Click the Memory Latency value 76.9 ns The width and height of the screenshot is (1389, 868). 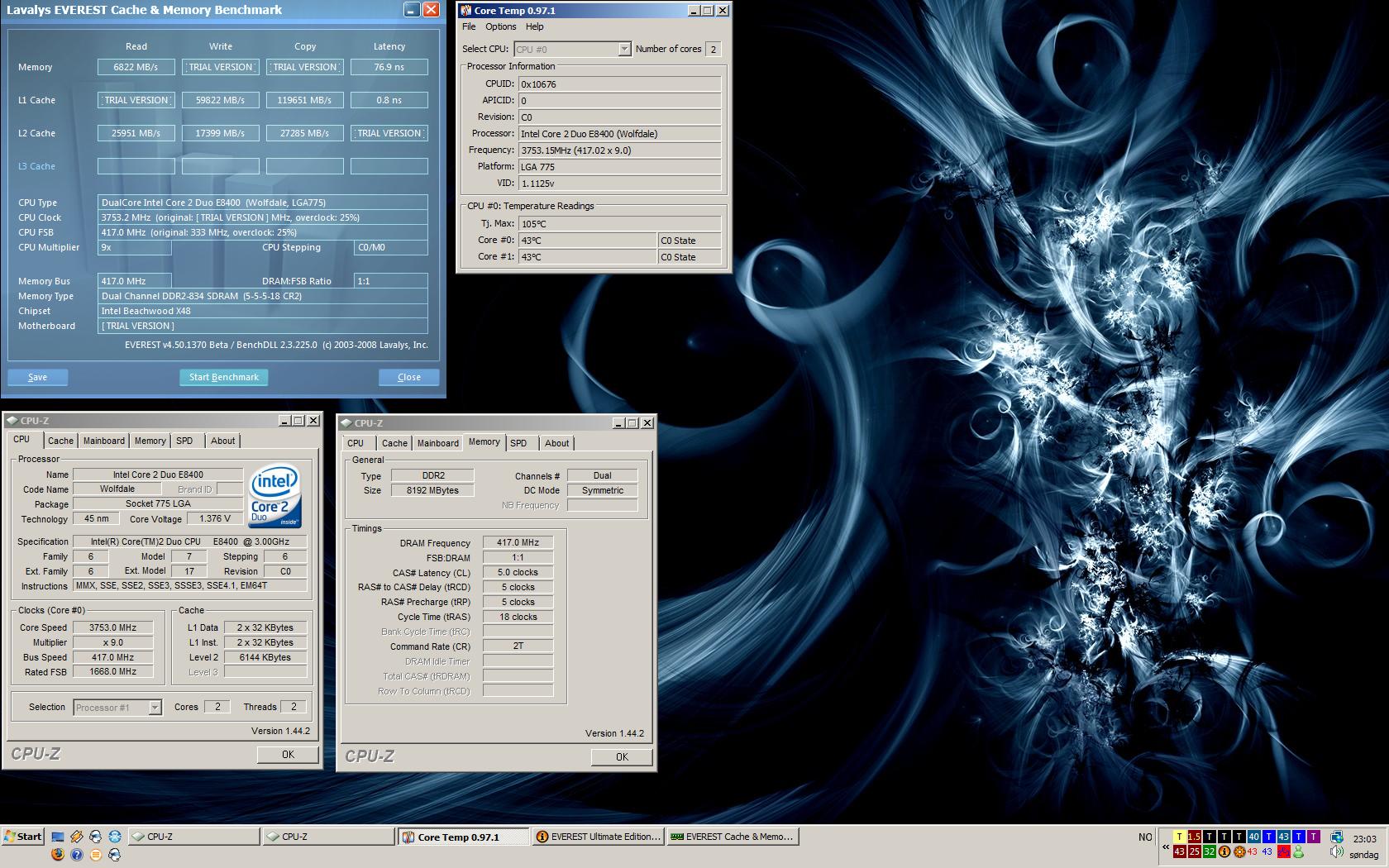click(x=389, y=67)
